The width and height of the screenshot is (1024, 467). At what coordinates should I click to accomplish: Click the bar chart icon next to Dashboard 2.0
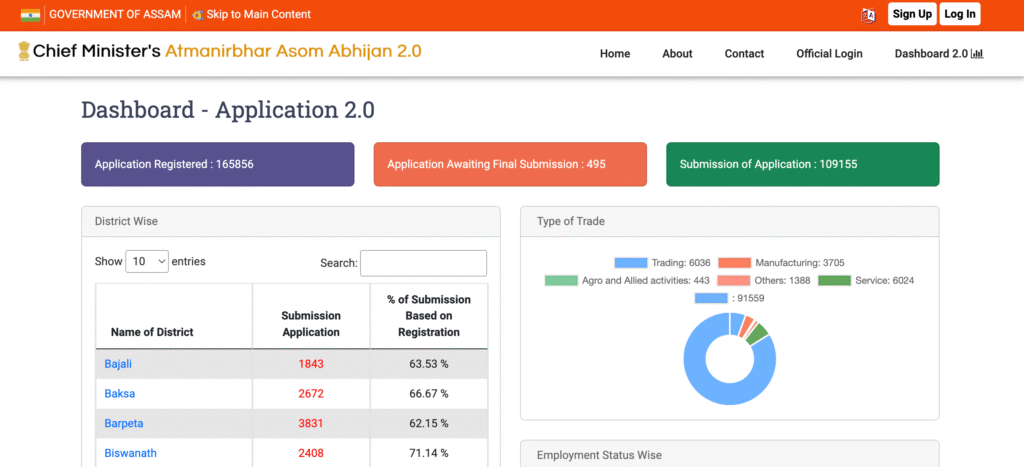coord(977,54)
